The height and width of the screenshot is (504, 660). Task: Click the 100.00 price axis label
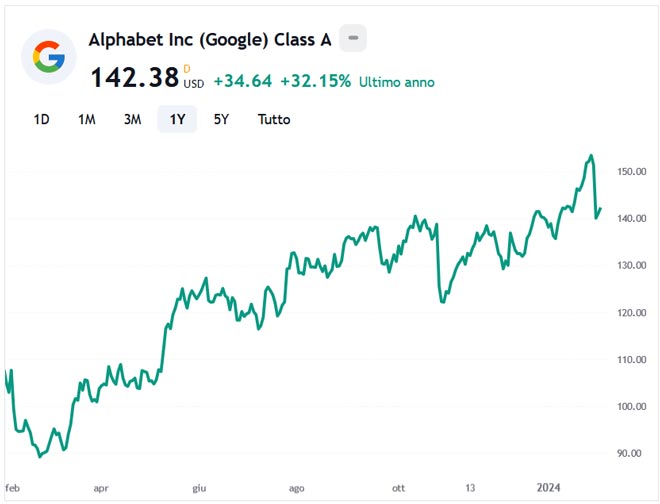click(x=630, y=406)
